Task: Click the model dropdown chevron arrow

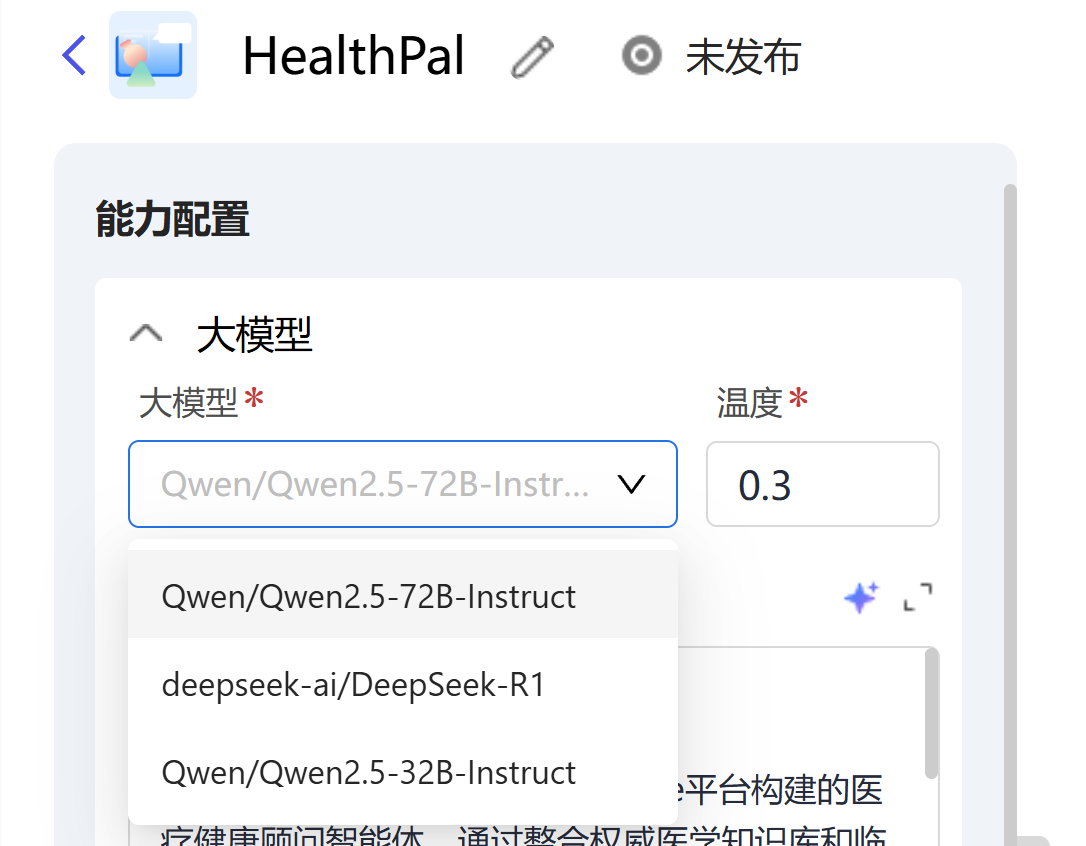Action: click(631, 484)
